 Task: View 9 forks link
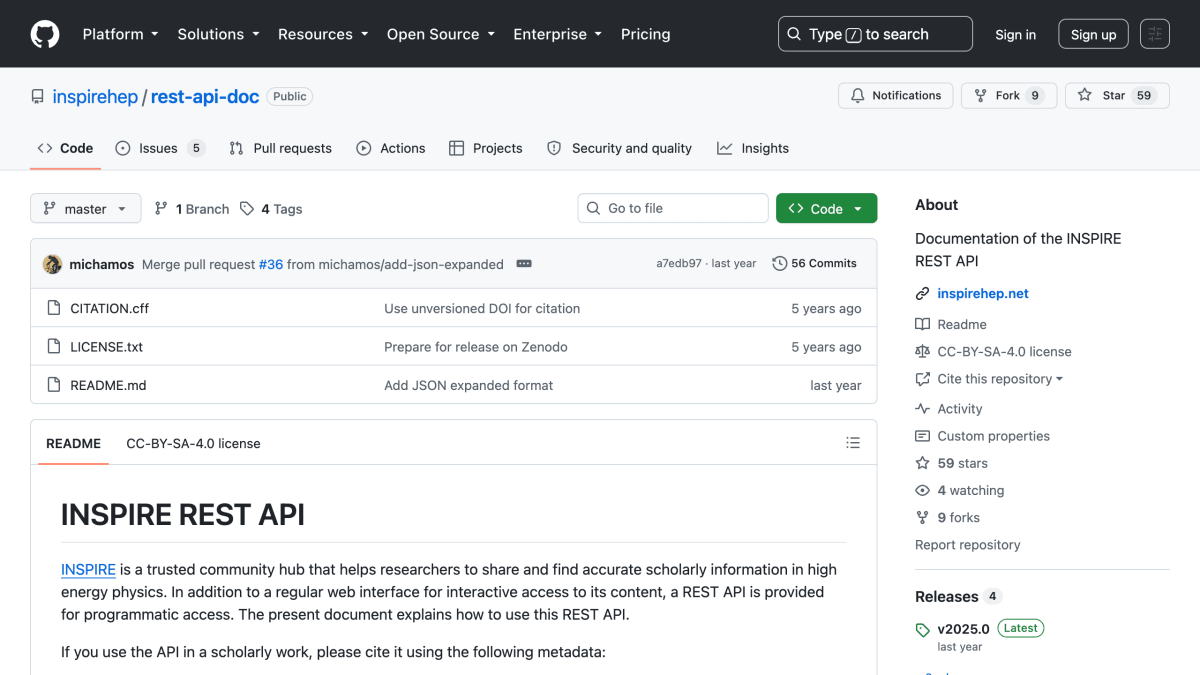[x=948, y=517]
